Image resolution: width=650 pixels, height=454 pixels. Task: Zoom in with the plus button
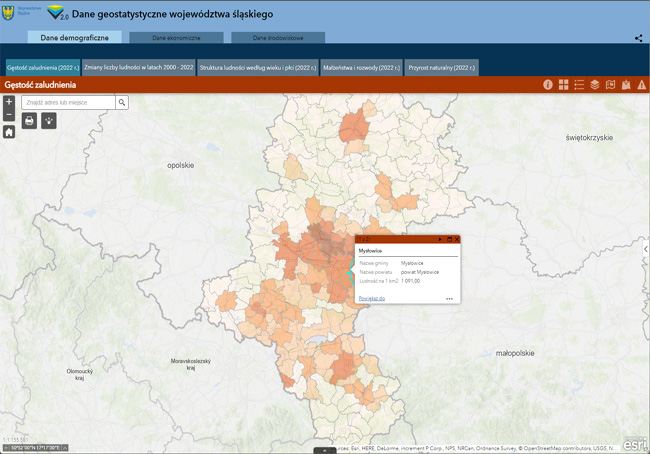9,102
